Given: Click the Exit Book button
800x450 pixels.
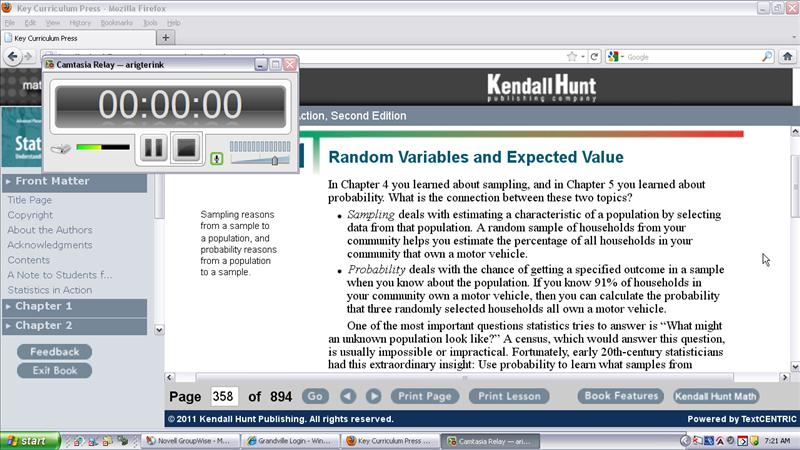Looking at the screenshot, I should click(55, 370).
